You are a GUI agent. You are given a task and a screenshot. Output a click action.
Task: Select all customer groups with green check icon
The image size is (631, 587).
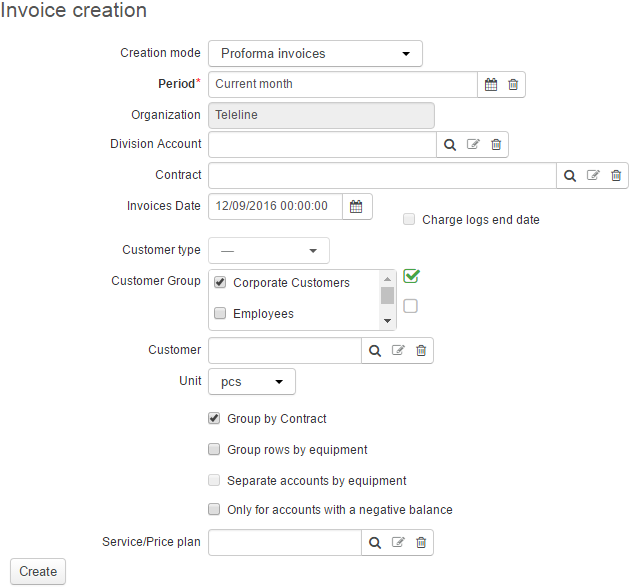[411, 276]
